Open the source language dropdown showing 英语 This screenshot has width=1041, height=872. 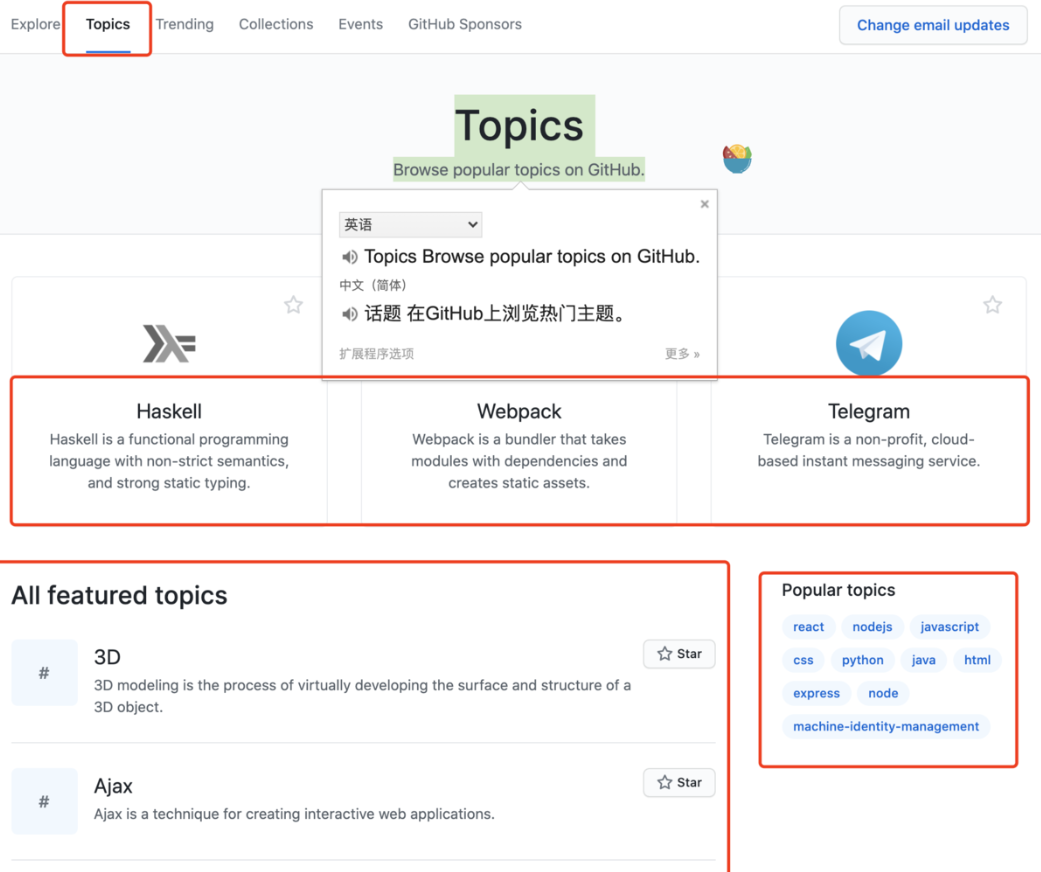(x=410, y=224)
